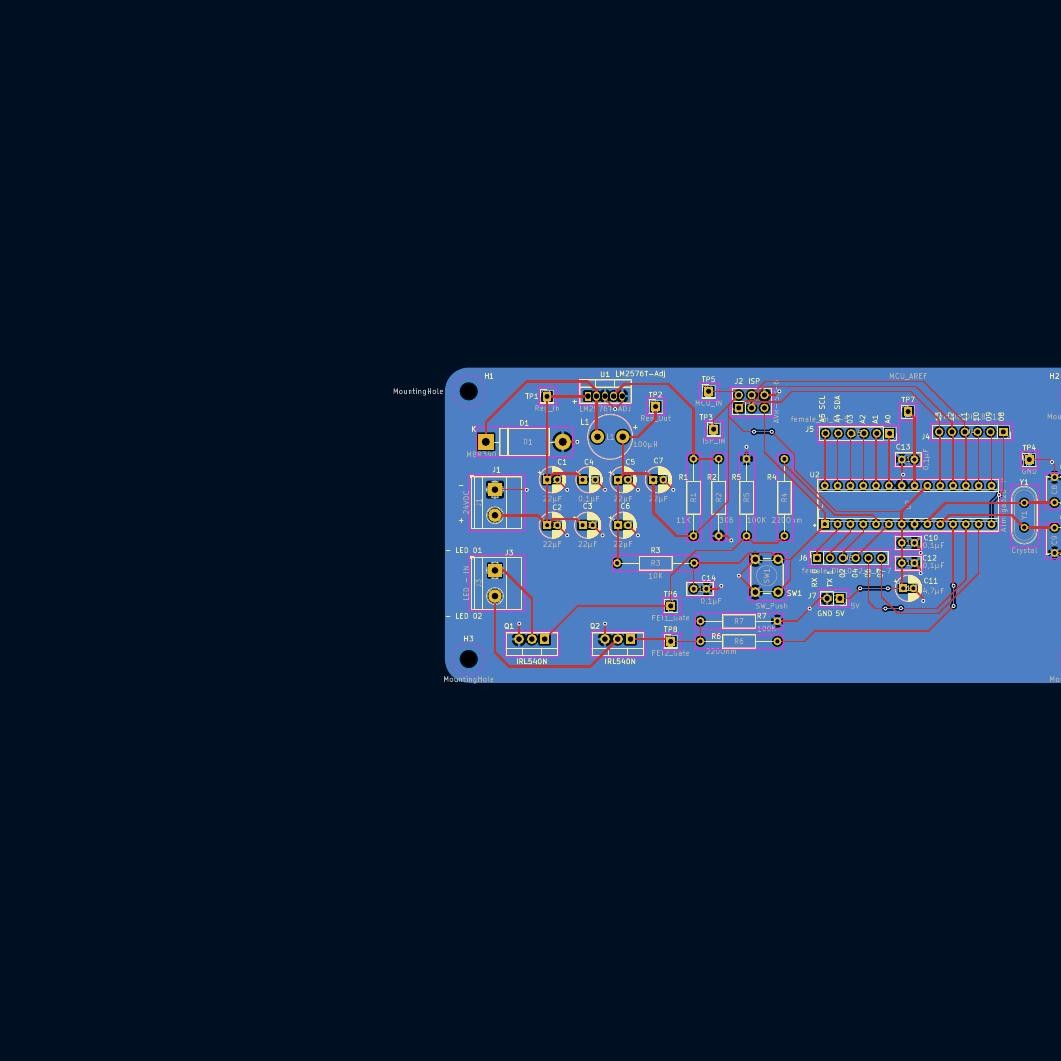
Task: Click the TP6 FET1_Gate test point pad
Action: 671,606
